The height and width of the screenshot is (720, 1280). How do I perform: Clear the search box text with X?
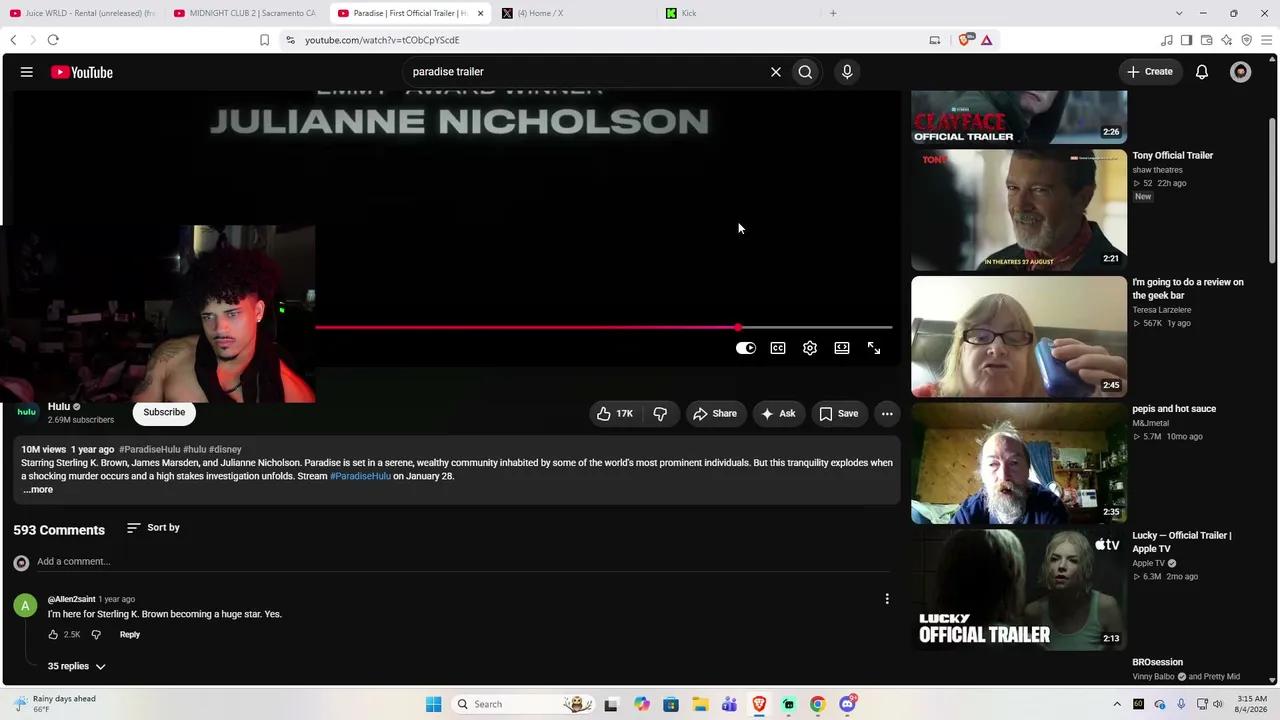[775, 72]
